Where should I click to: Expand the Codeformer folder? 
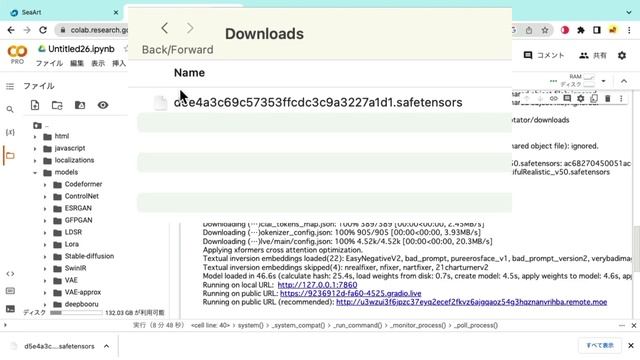click(45, 184)
